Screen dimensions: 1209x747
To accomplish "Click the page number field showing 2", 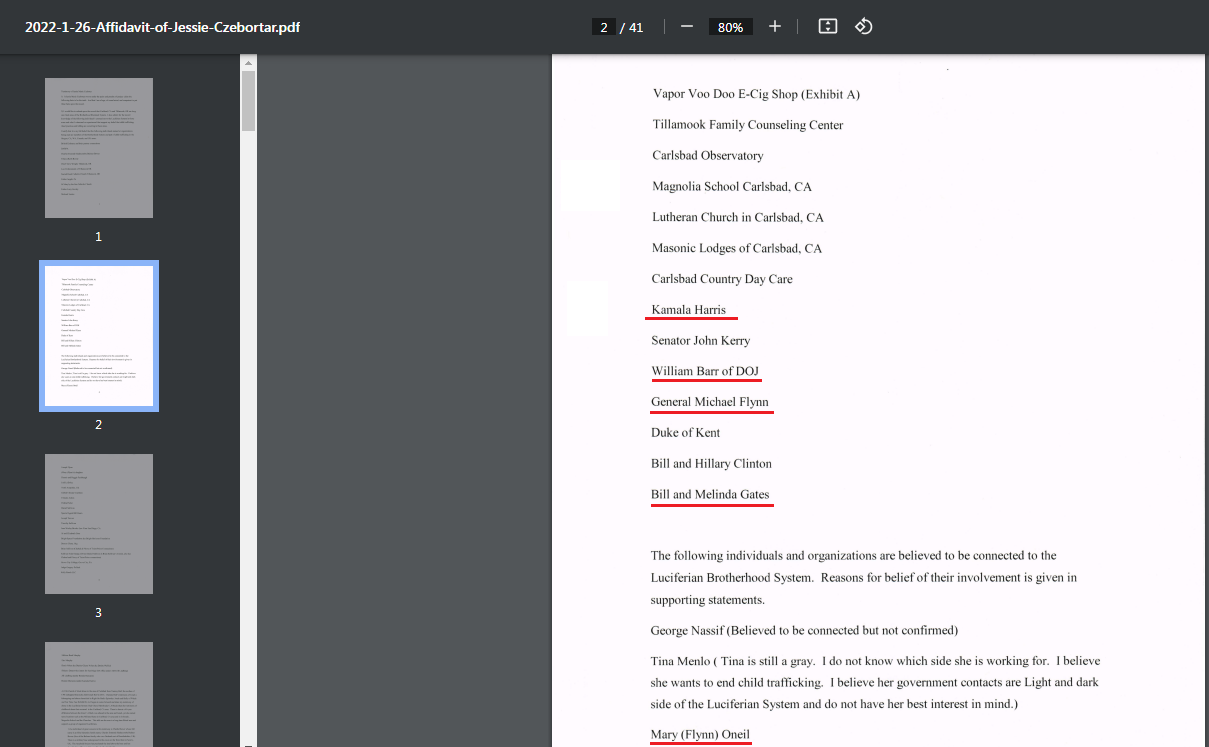I will pyautogui.click(x=604, y=27).
